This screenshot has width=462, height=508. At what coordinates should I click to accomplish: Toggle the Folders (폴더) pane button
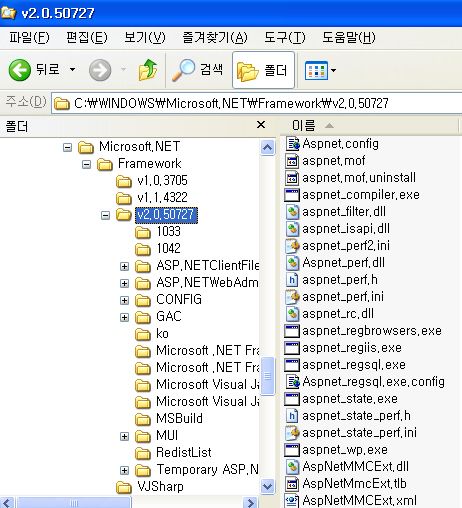[263, 70]
